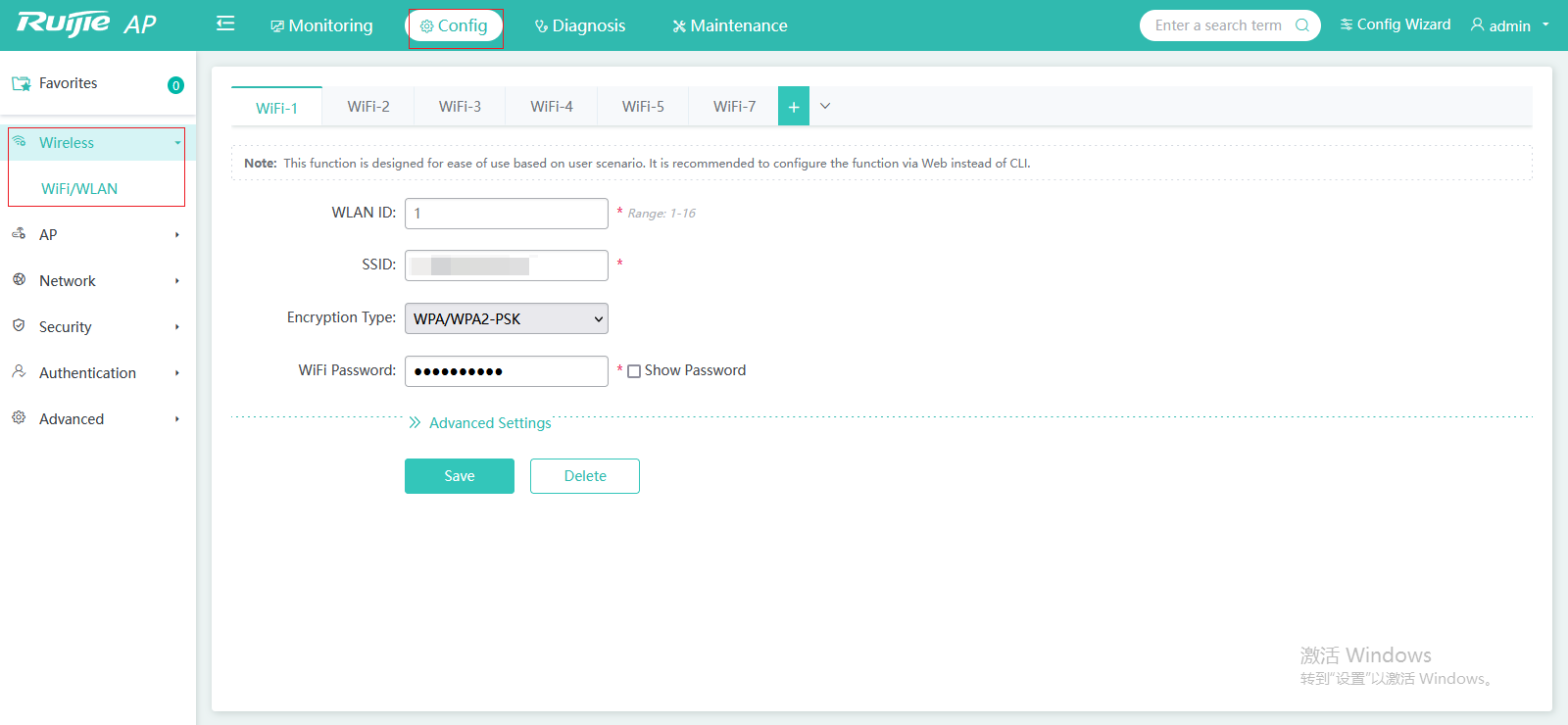Enable the Show Password checkbox
The width and height of the screenshot is (1568, 725).
coord(634,371)
